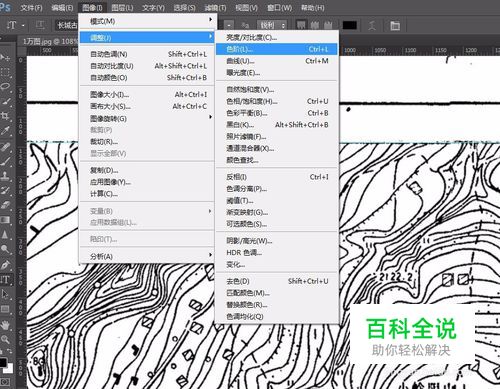
Task: Open the 帮助(H) menu
Action: pos(312,7)
